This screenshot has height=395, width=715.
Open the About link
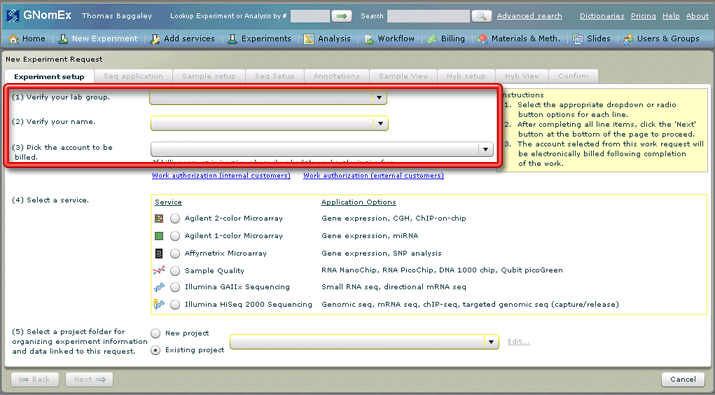tap(697, 16)
